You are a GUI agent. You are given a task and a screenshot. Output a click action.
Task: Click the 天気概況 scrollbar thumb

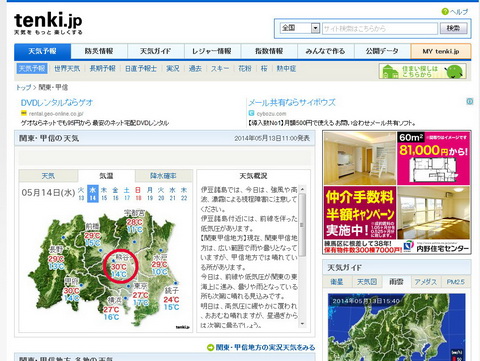(302, 225)
